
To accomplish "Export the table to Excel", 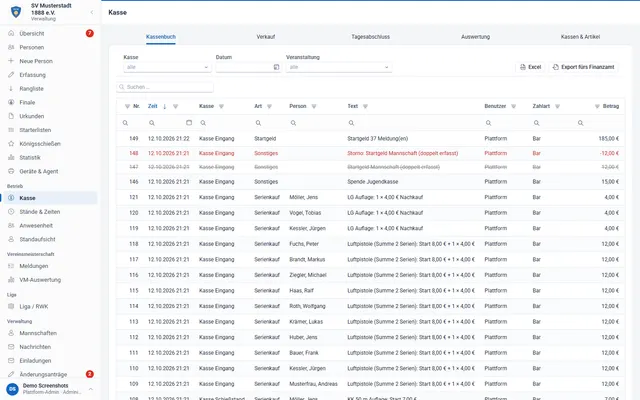I will click(x=531, y=67).
